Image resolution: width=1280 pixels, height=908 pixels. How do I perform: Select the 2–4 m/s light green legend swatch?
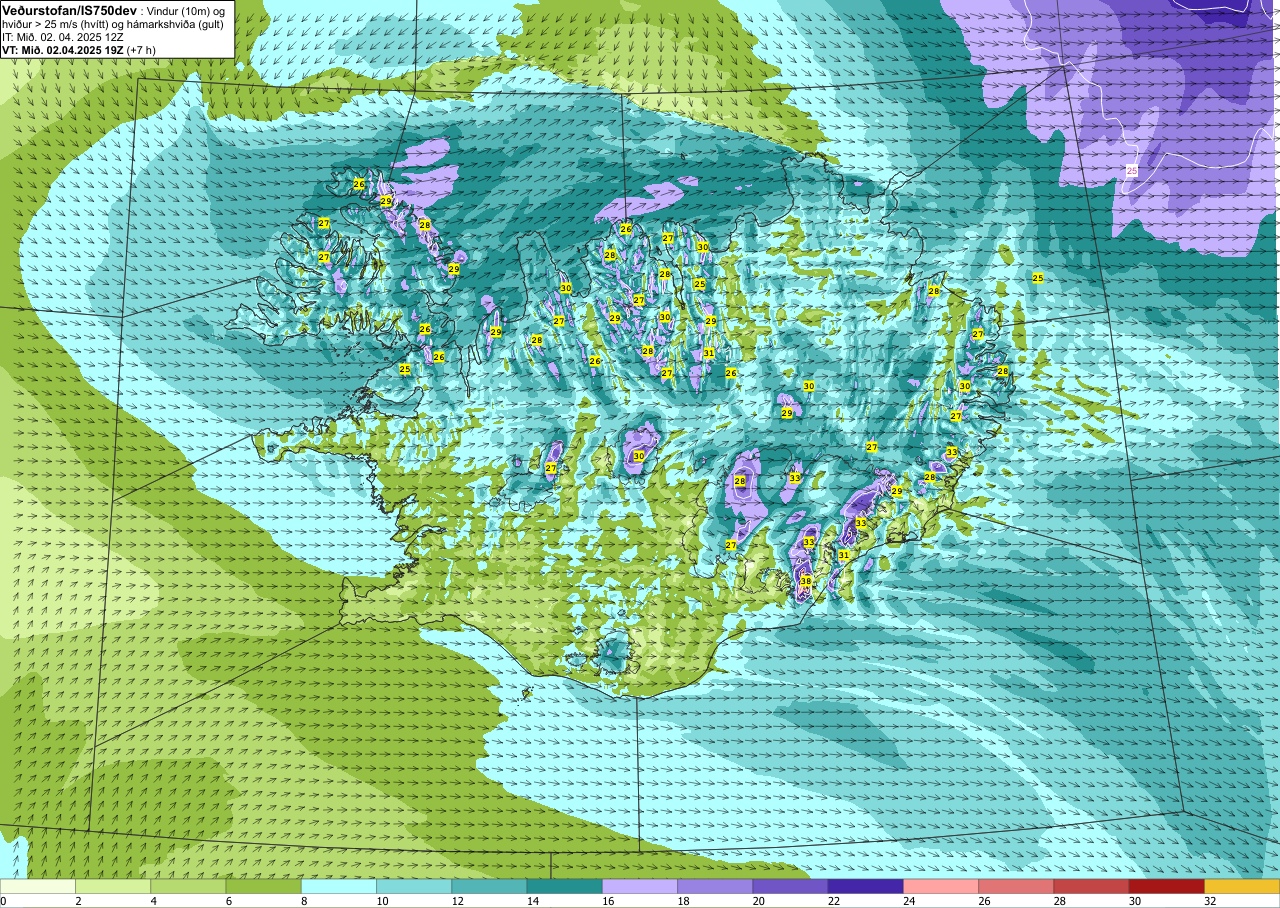113,886
